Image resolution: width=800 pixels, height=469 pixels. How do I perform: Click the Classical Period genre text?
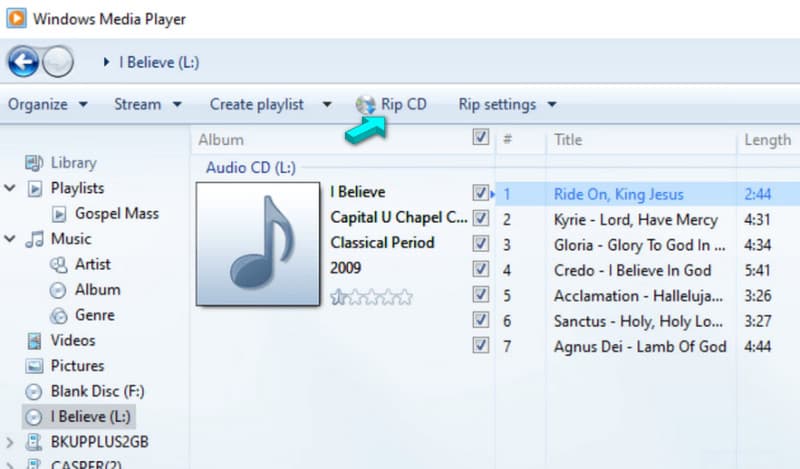pos(382,242)
